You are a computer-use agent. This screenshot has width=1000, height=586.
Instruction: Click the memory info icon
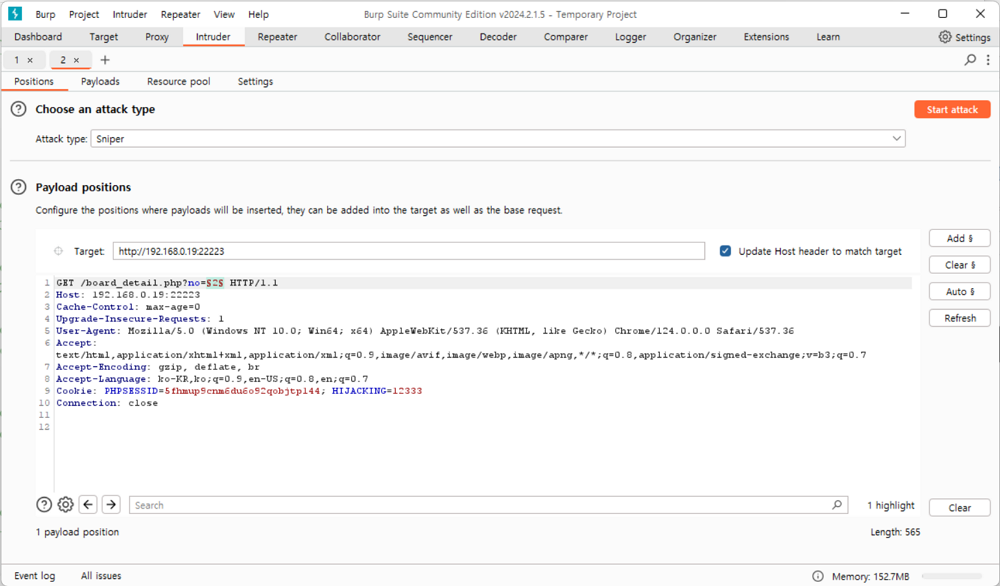pyautogui.click(x=818, y=576)
